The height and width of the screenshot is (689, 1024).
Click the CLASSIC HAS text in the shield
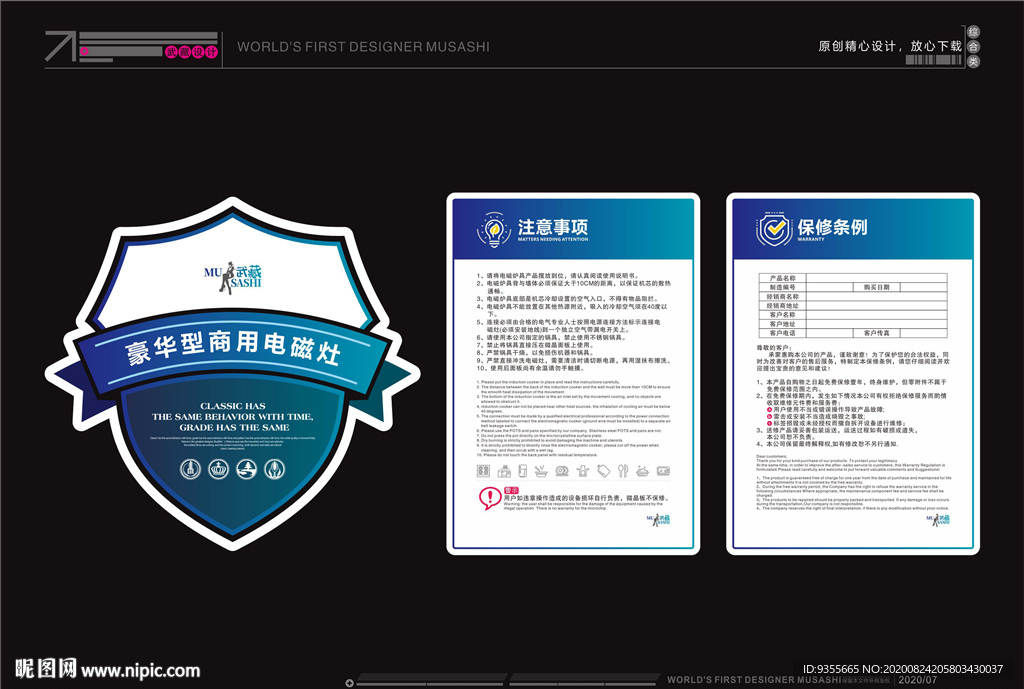[x=232, y=406]
